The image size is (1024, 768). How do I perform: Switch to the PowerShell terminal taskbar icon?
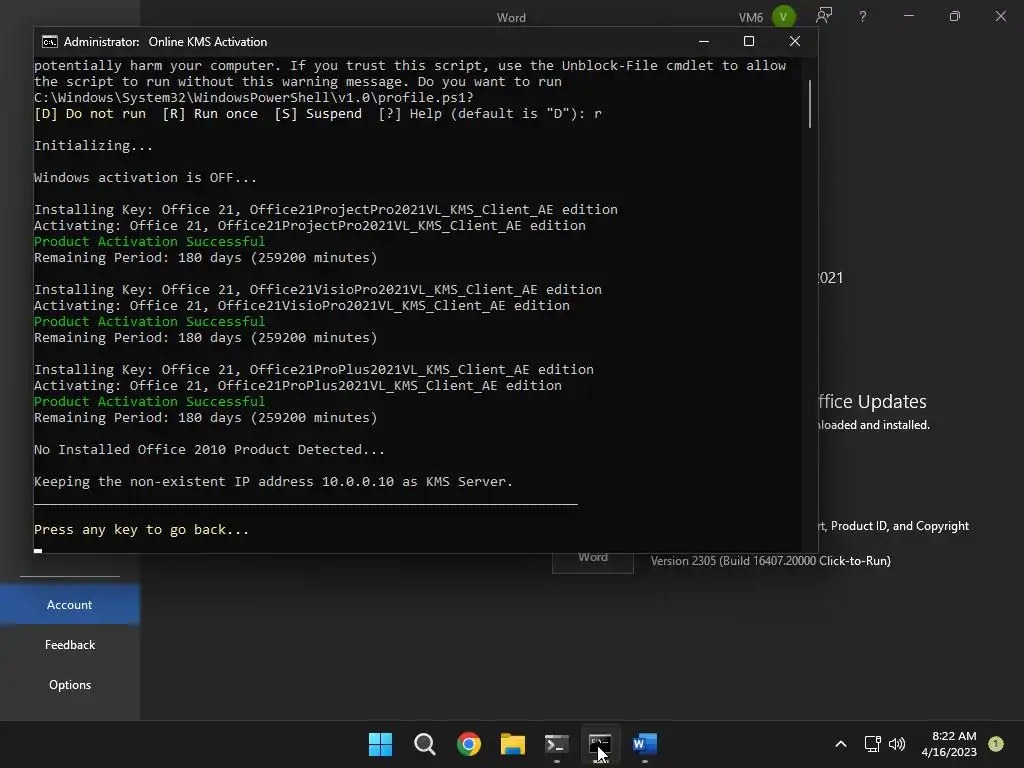pyautogui.click(x=556, y=744)
